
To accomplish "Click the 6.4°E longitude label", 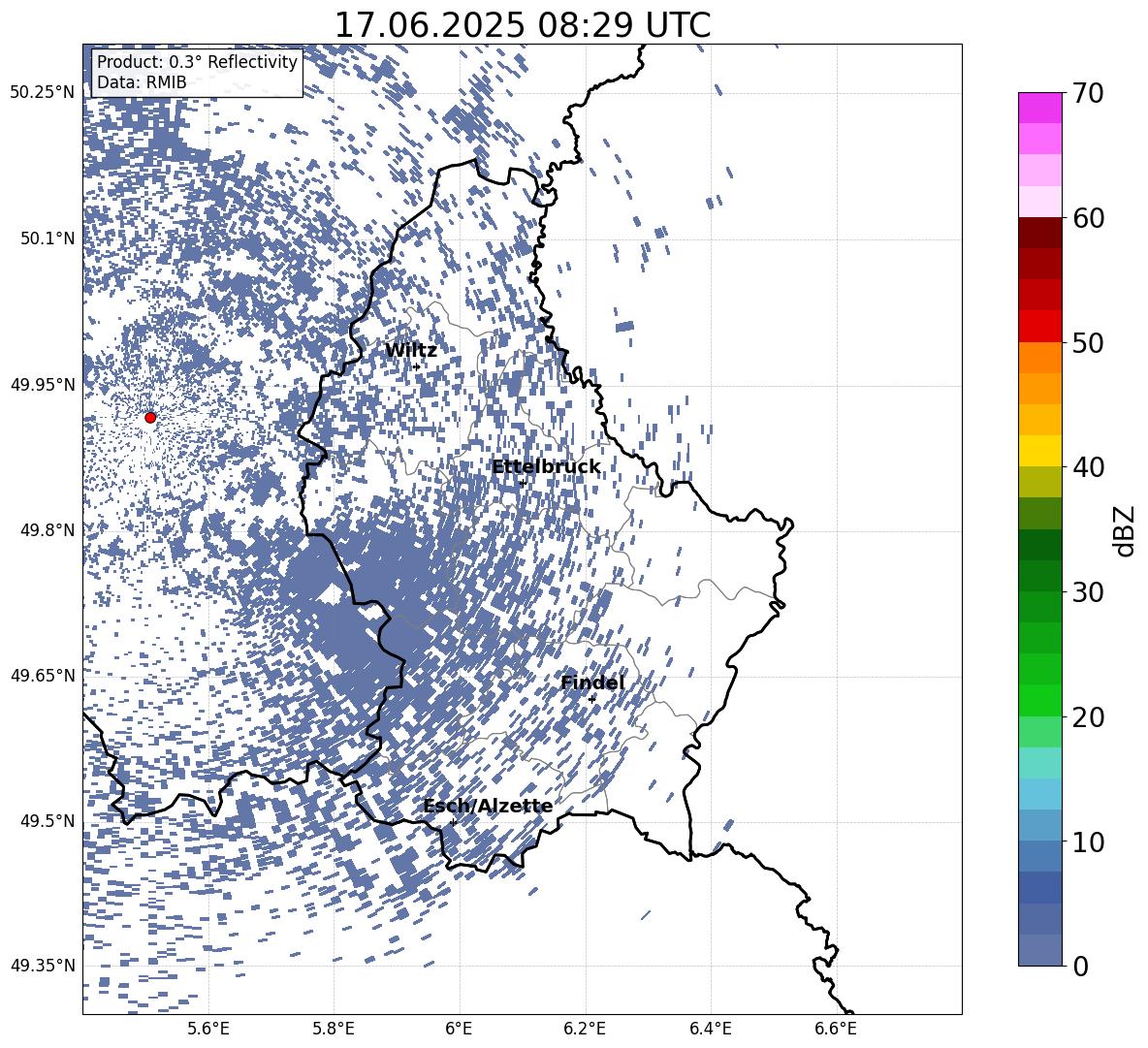I will (710, 1030).
